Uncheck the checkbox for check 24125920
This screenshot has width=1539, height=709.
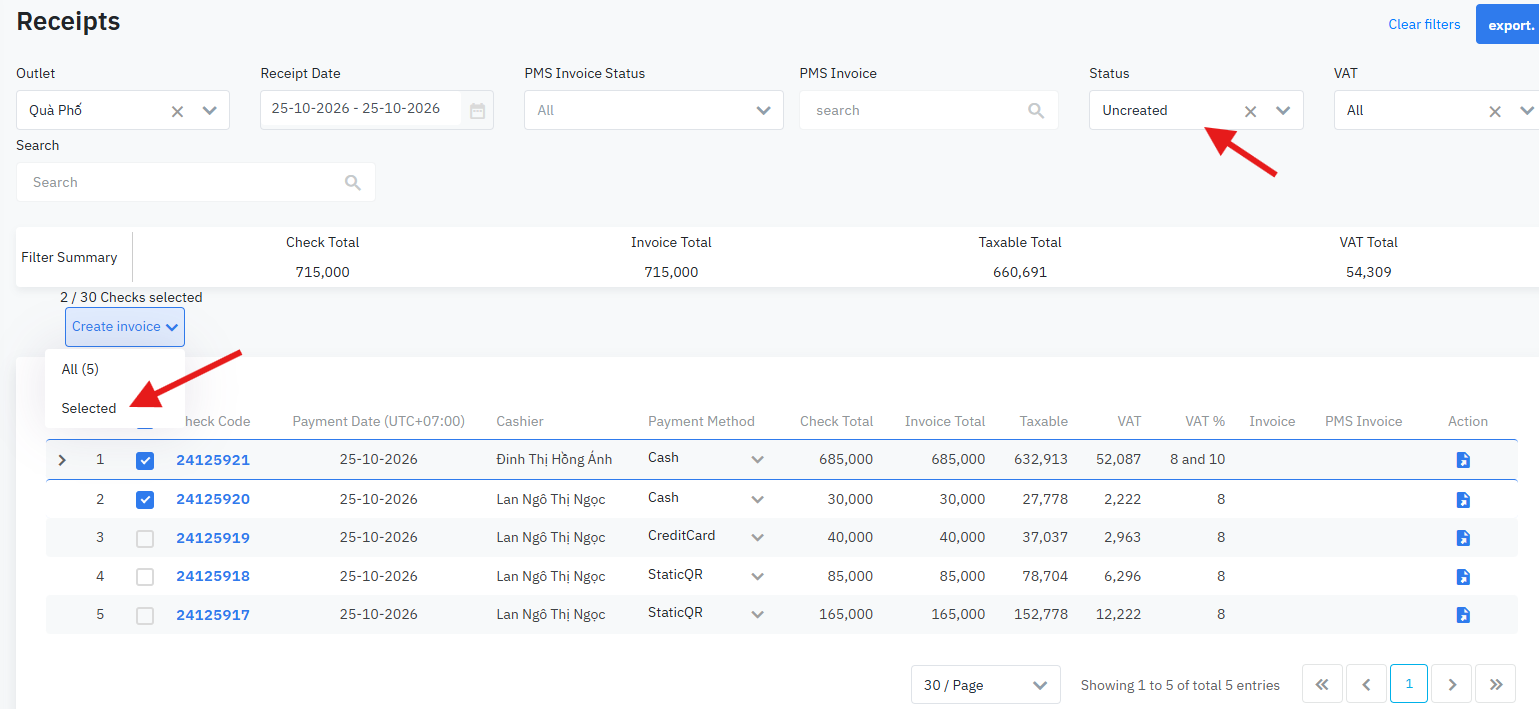tap(145, 499)
